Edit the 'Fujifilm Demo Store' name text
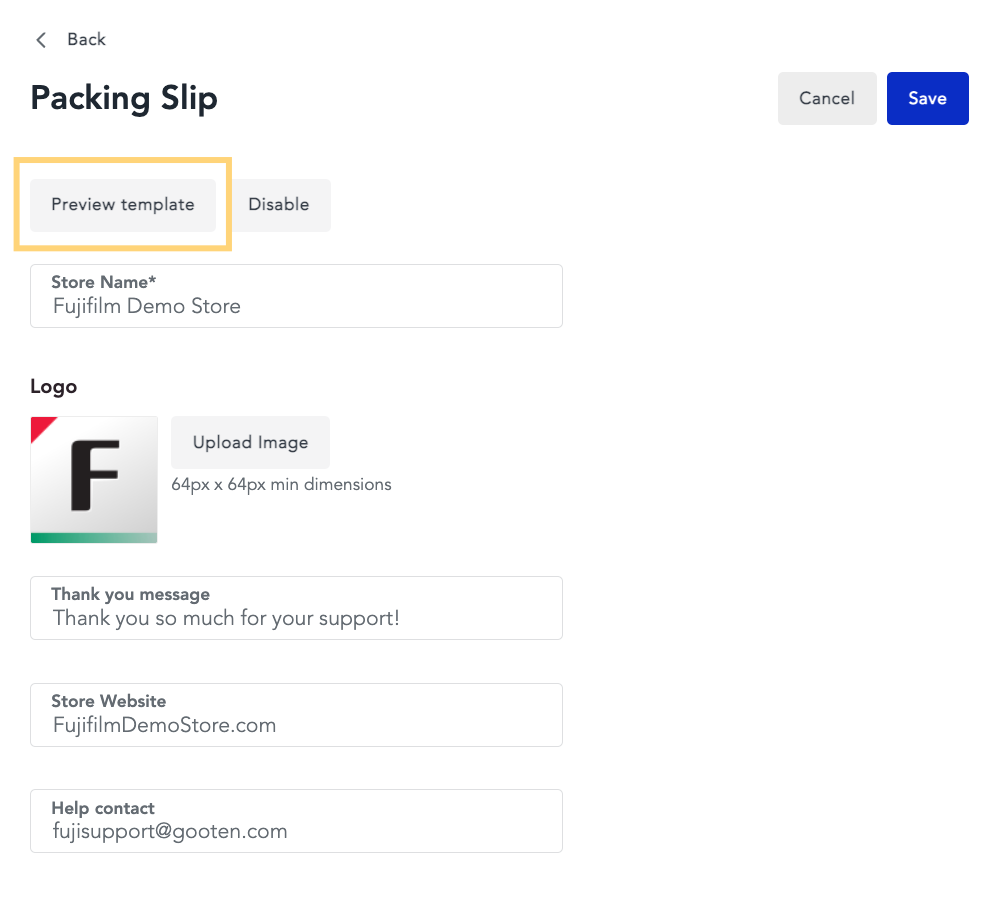992x920 pixels. pyautogui.click(x=147, y=306)
